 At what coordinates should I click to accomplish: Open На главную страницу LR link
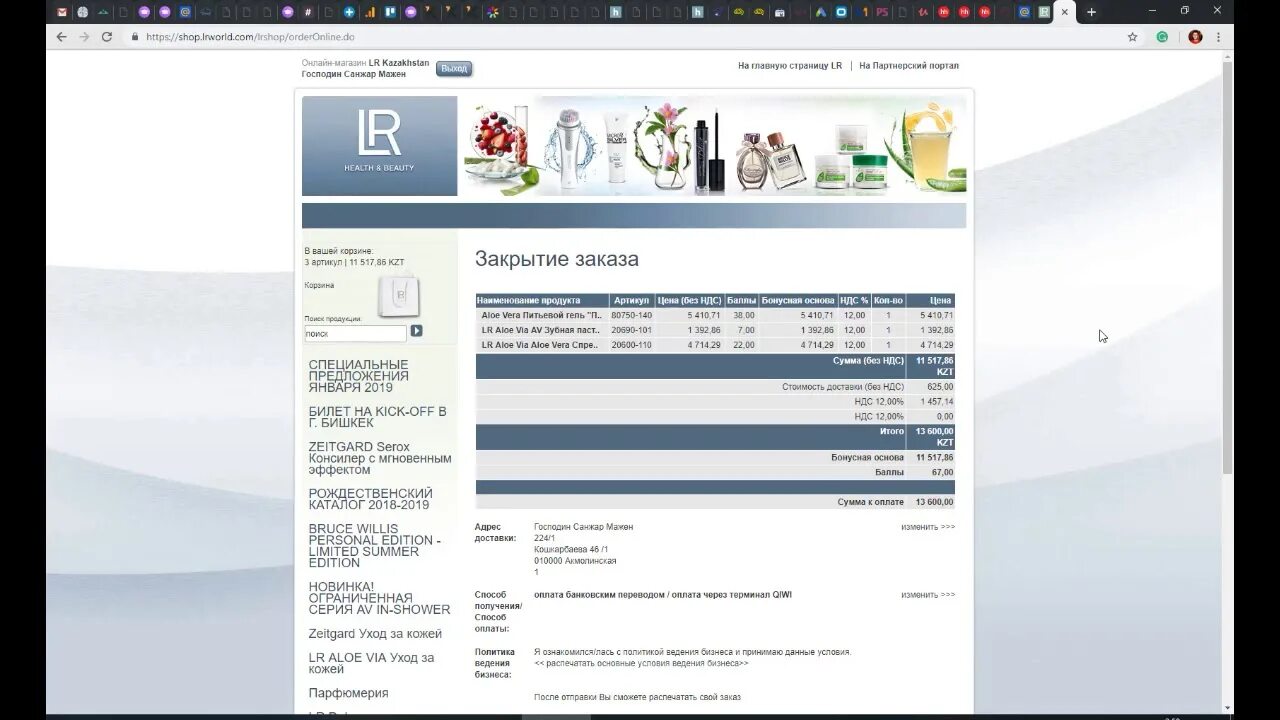point(790,66)
